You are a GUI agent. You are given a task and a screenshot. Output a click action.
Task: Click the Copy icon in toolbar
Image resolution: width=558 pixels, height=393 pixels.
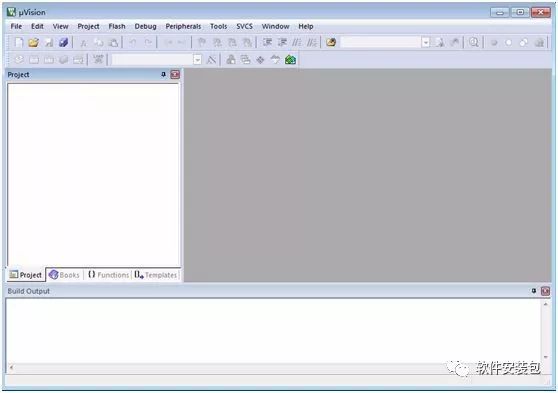click(x=99, y=43)
